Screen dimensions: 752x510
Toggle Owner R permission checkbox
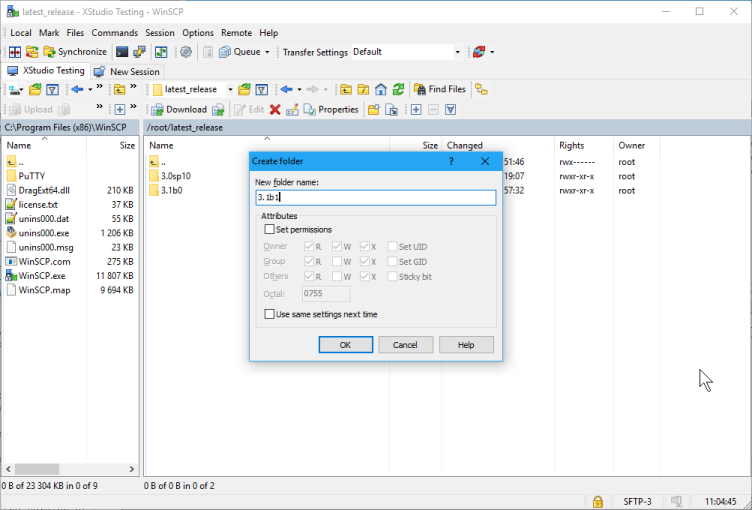(309, 247)
